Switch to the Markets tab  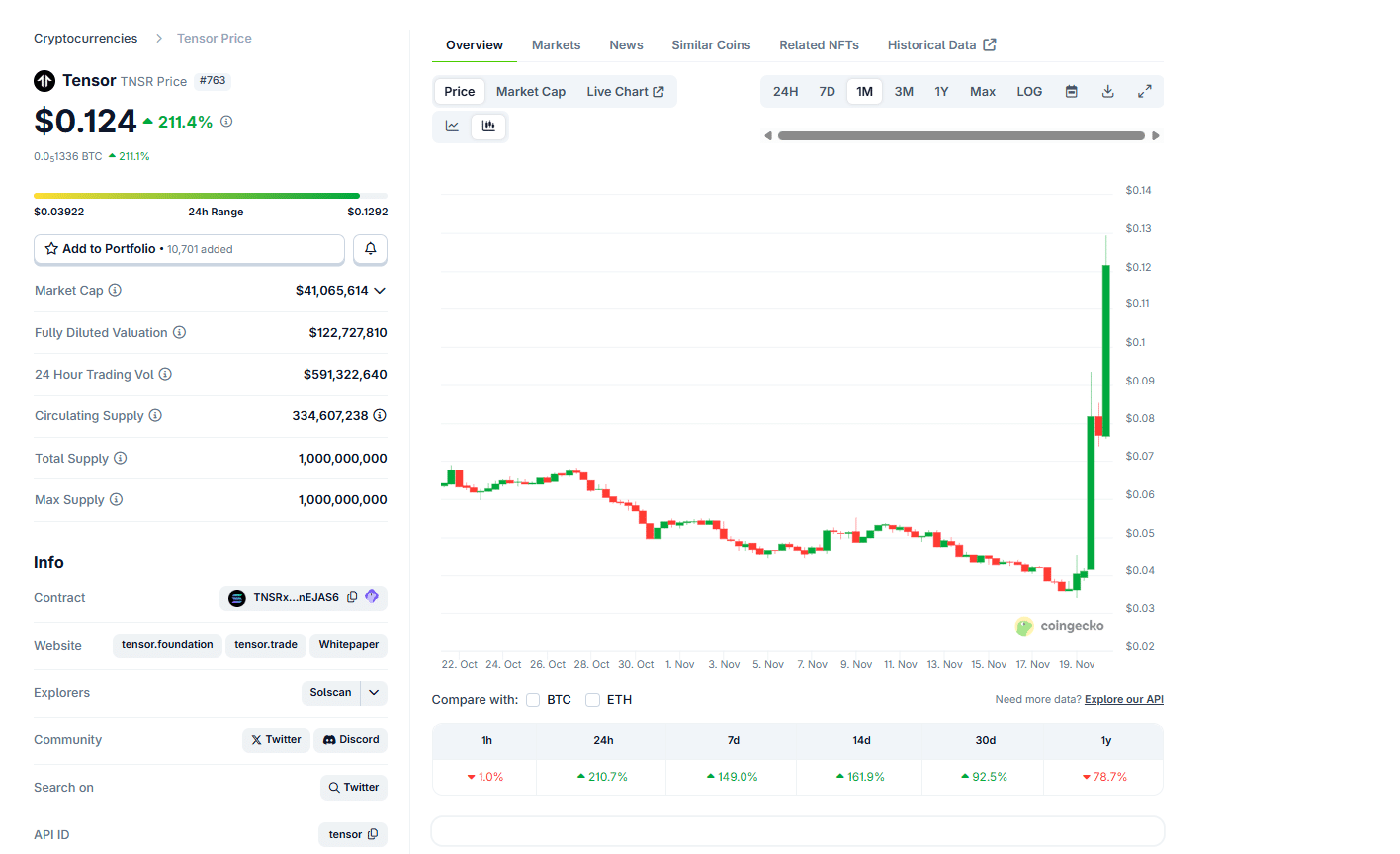[556, 44]
